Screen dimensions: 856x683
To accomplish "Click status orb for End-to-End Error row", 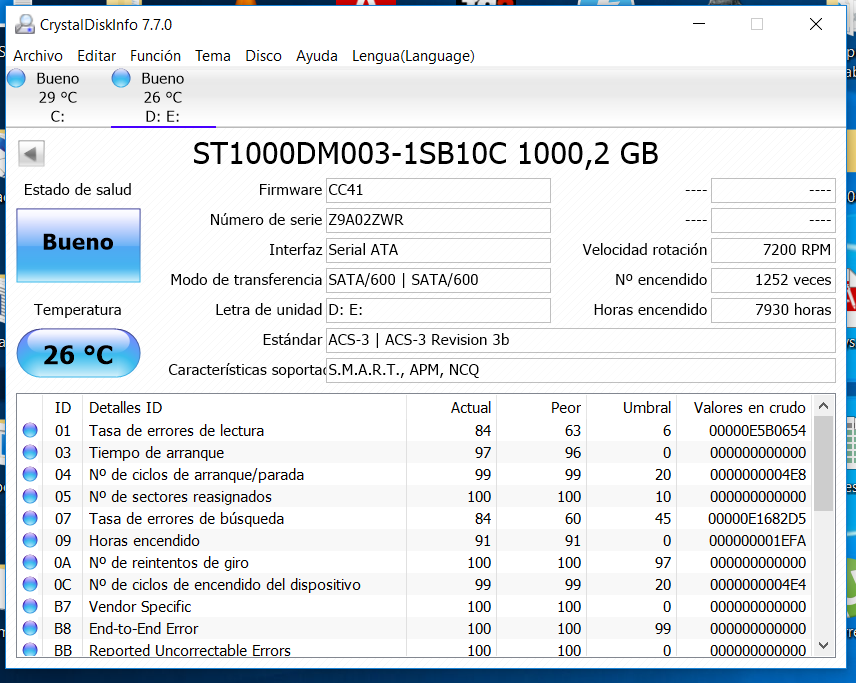I will click(x=30, y=628).
